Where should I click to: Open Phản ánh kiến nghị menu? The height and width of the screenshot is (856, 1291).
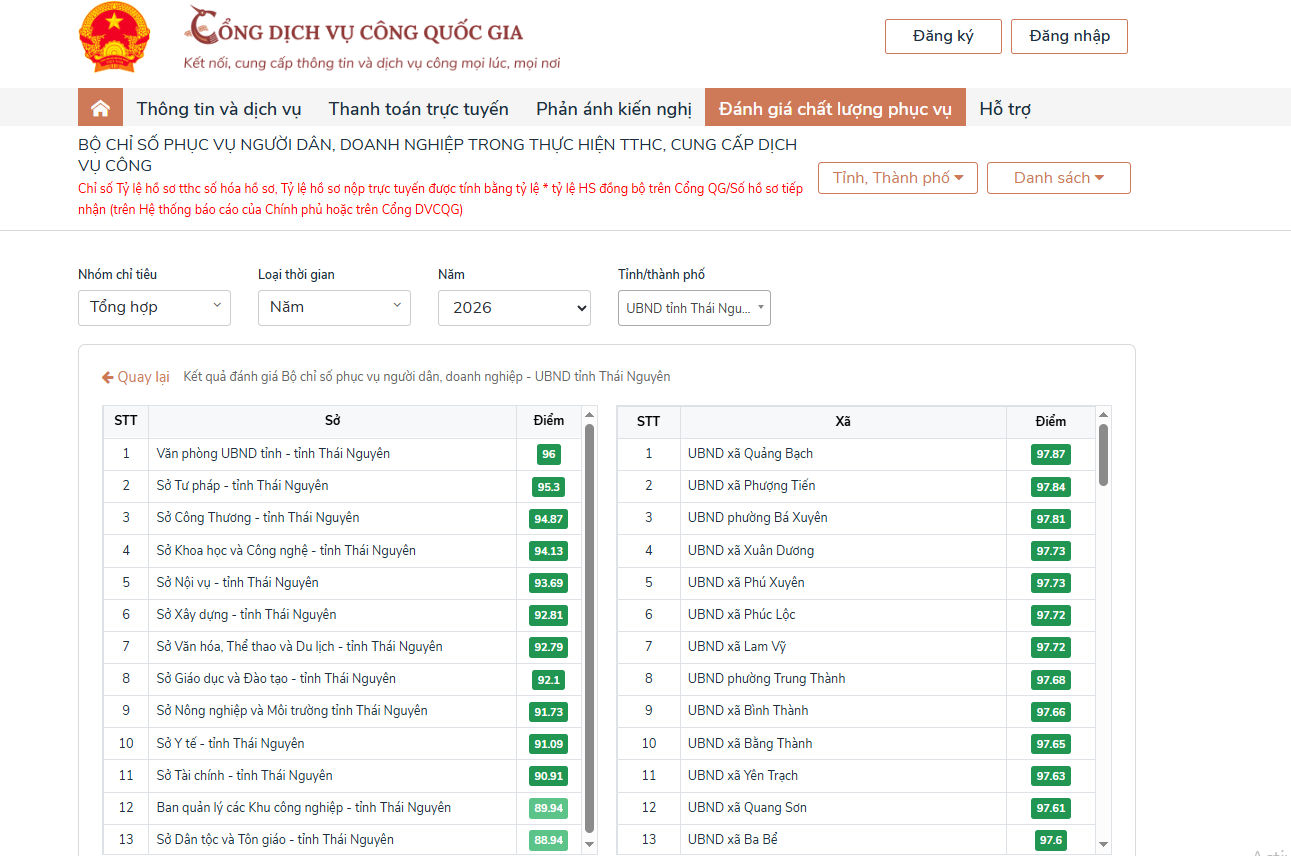click(x=613, y=109)
